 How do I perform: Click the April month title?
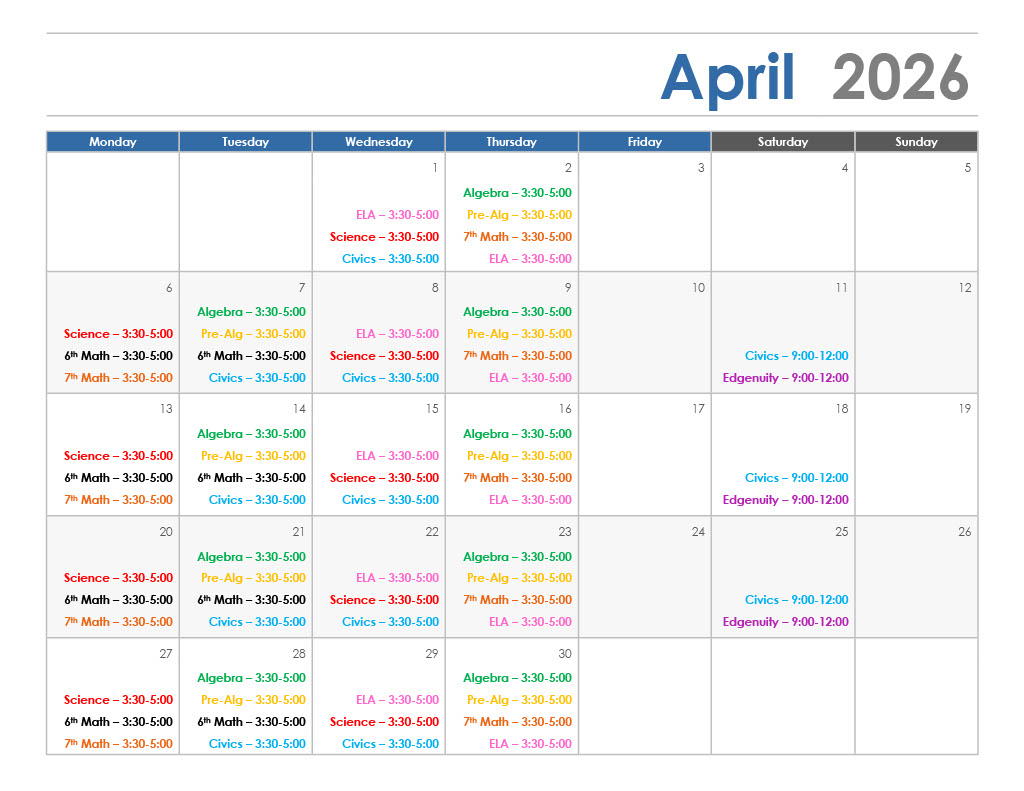pyautogui.click(x=727, y=78)
